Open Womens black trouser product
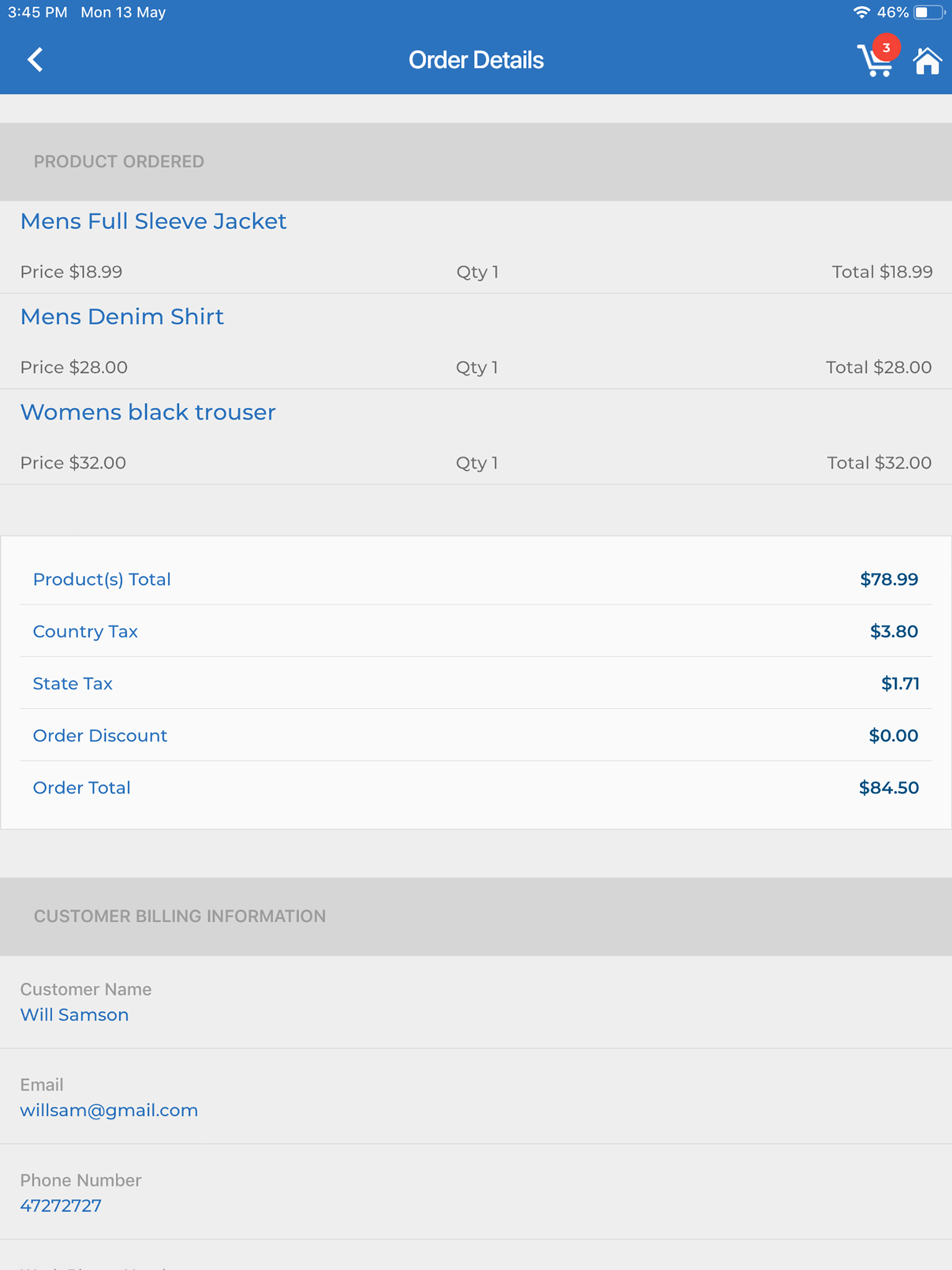952x1270 pixels. (148, 412)
